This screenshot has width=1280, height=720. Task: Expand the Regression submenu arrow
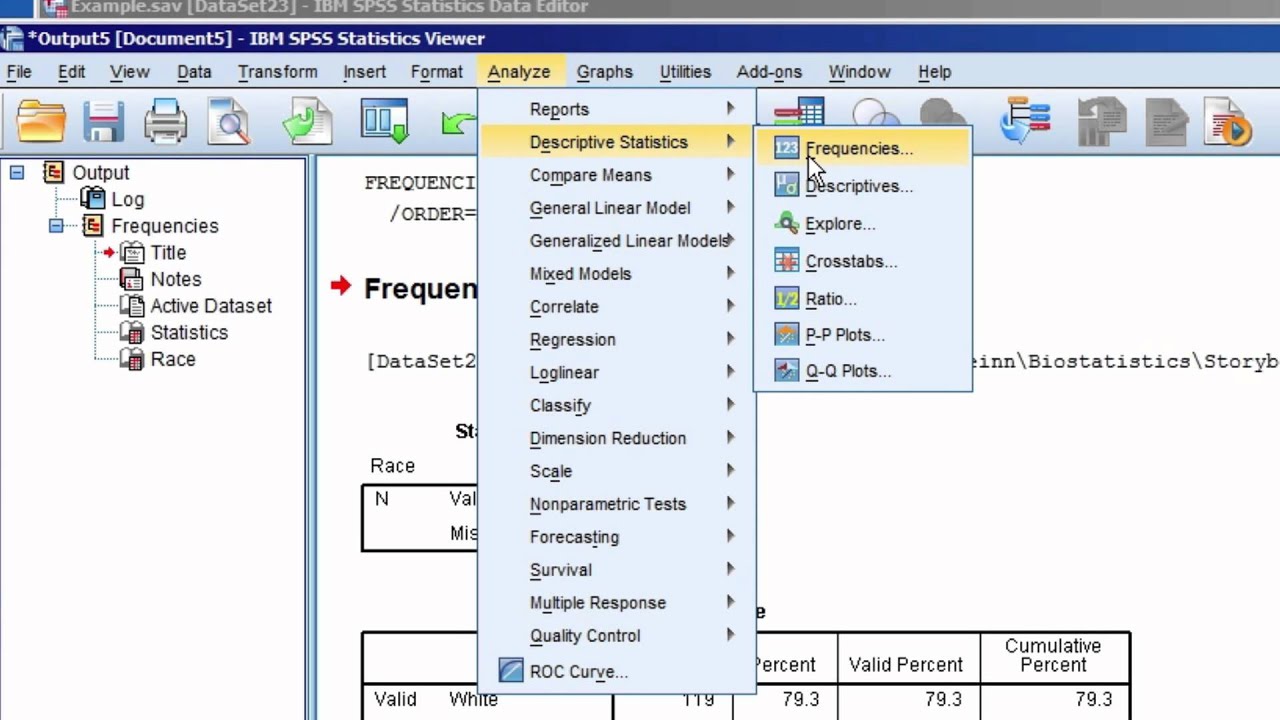731,339
